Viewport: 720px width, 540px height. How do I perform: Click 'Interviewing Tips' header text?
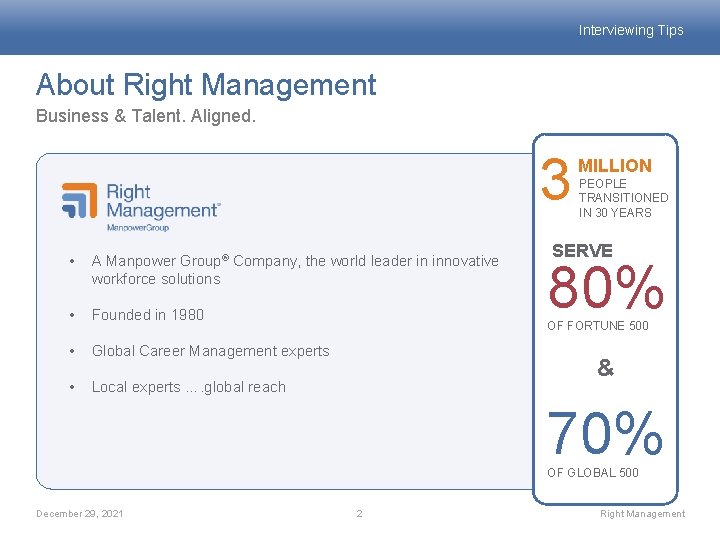631,30
